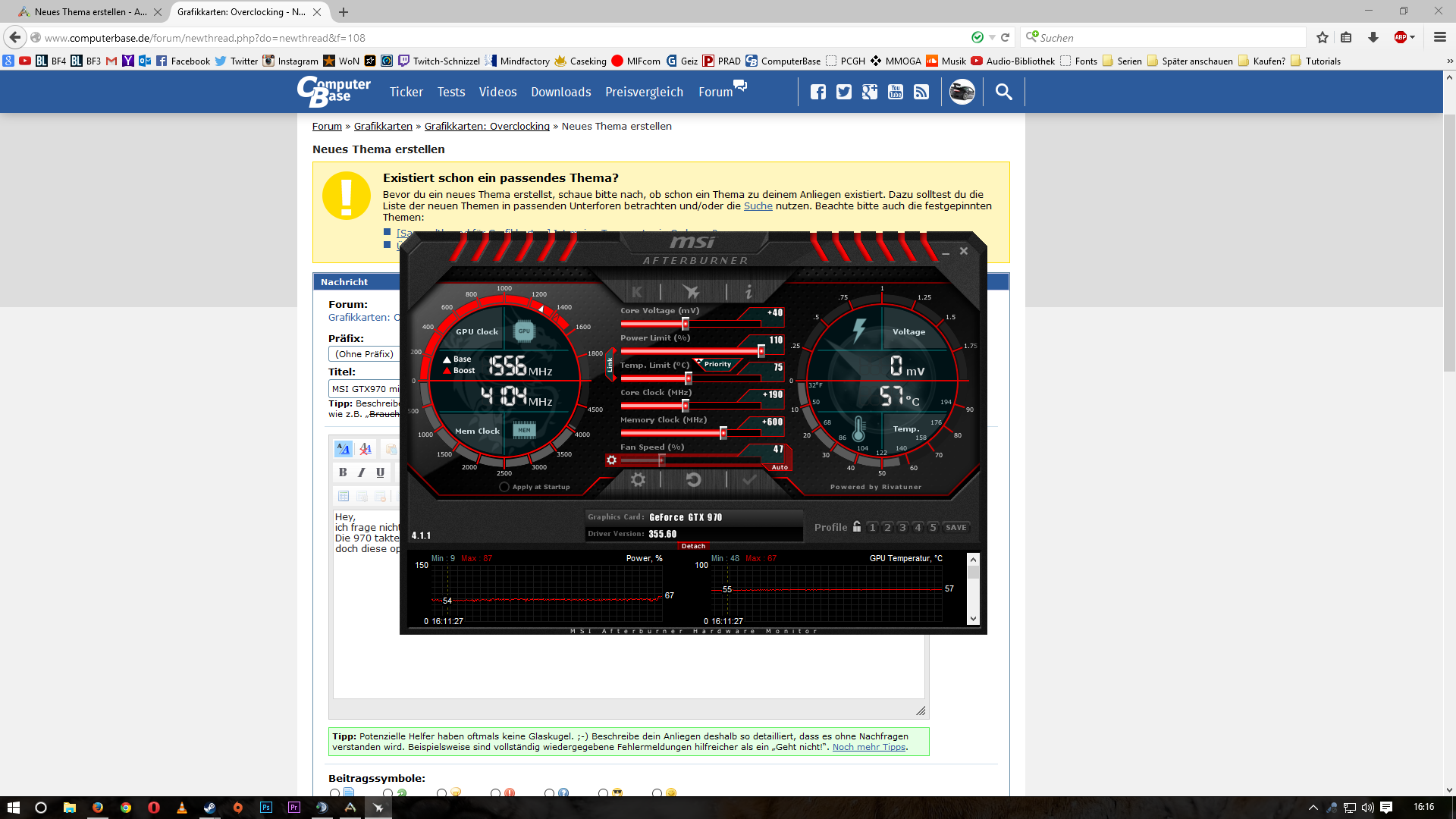Click the Core Clock slider handle
Image resolution: width=1456 pixels, height=819 pixels.
coord(686,406)
